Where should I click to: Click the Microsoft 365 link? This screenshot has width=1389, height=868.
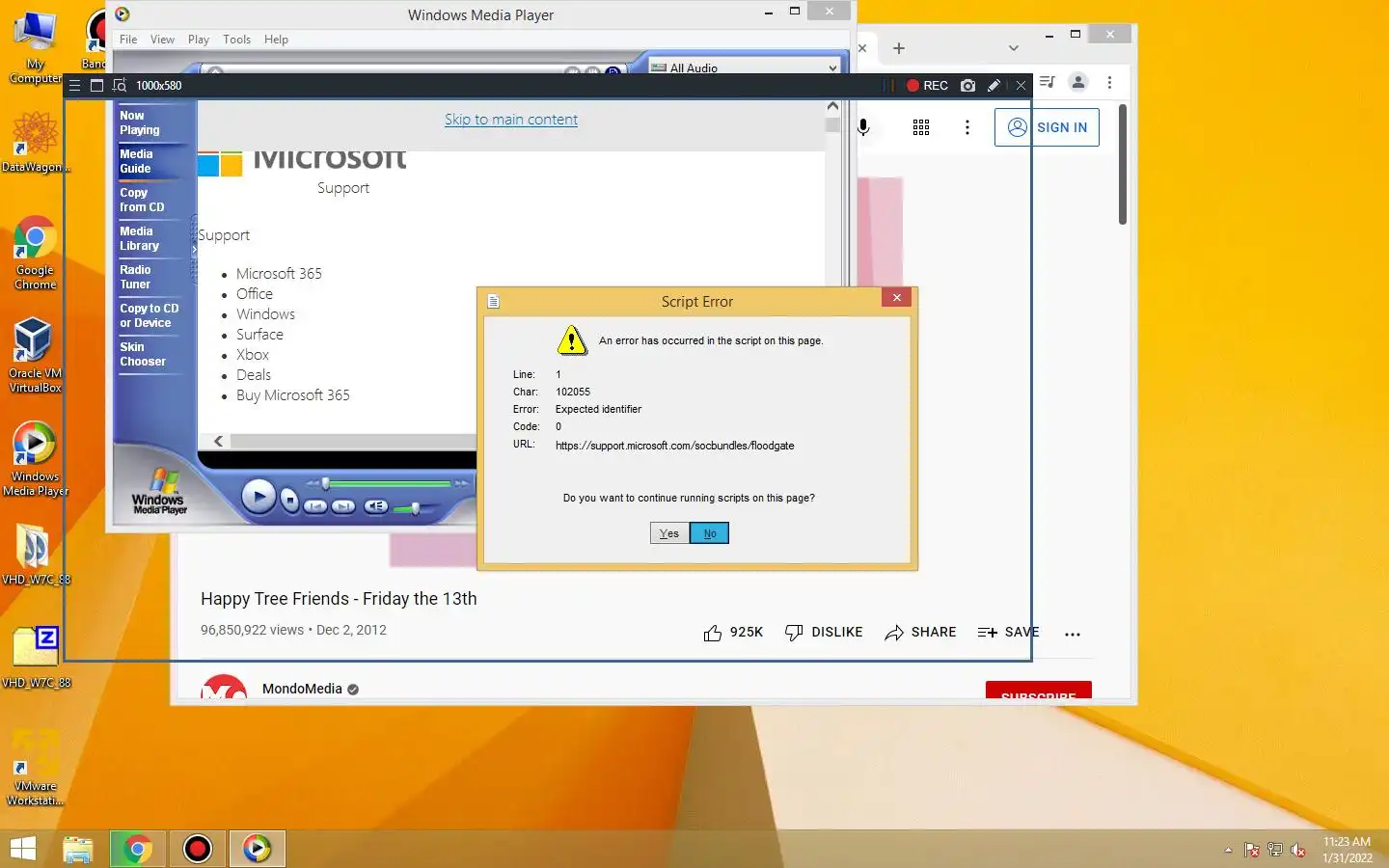279,274
